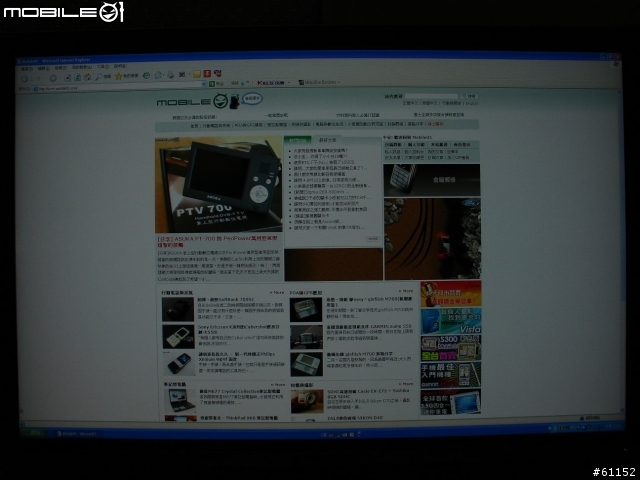Screen dimensions: 640x480
Task: Stop page loading with the red X icon
Action: 67,77
